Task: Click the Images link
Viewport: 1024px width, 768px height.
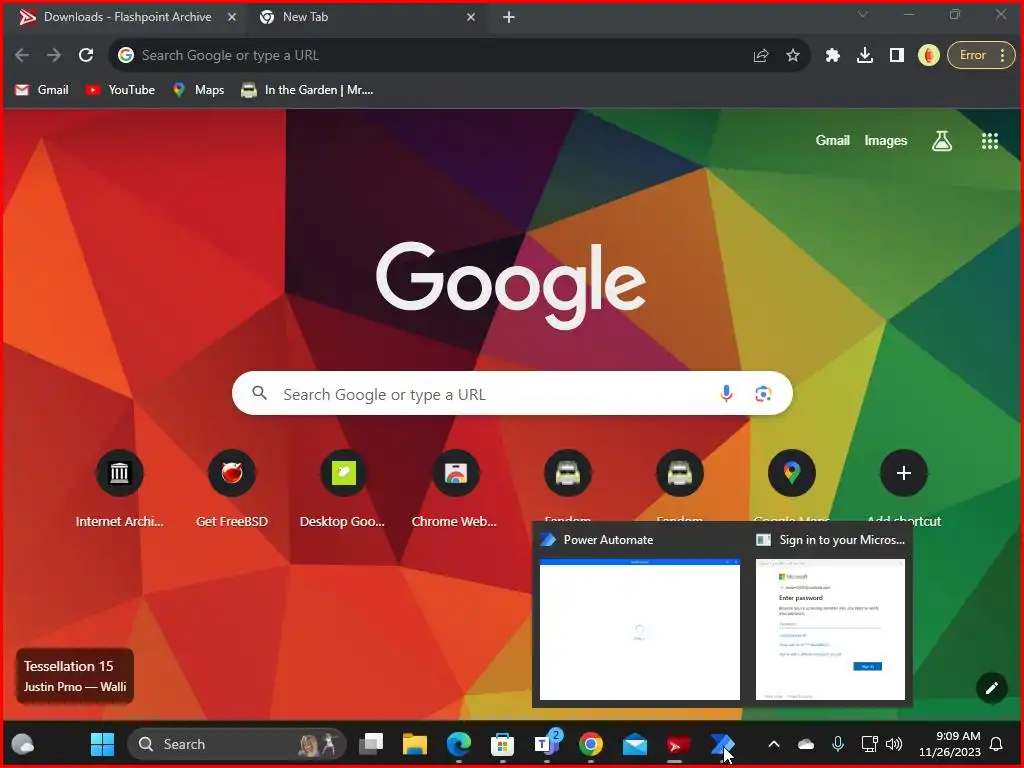Action: click(x=886, y=140)
